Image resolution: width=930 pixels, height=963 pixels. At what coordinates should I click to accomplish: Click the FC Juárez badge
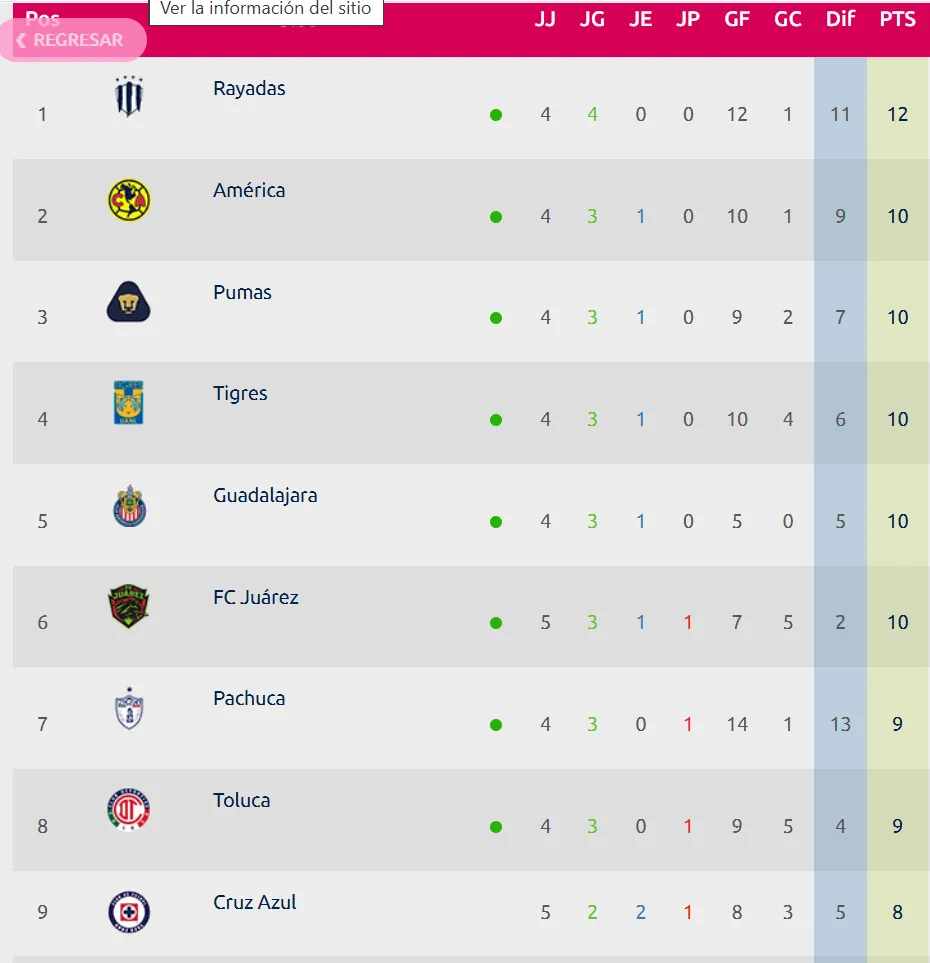pos(129,607)
